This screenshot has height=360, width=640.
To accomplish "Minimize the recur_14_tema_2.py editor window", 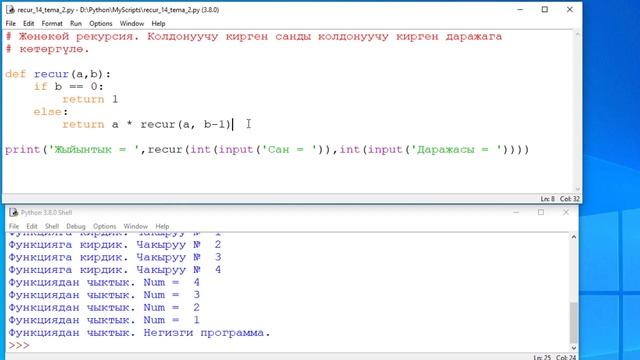I will (520, 9).
